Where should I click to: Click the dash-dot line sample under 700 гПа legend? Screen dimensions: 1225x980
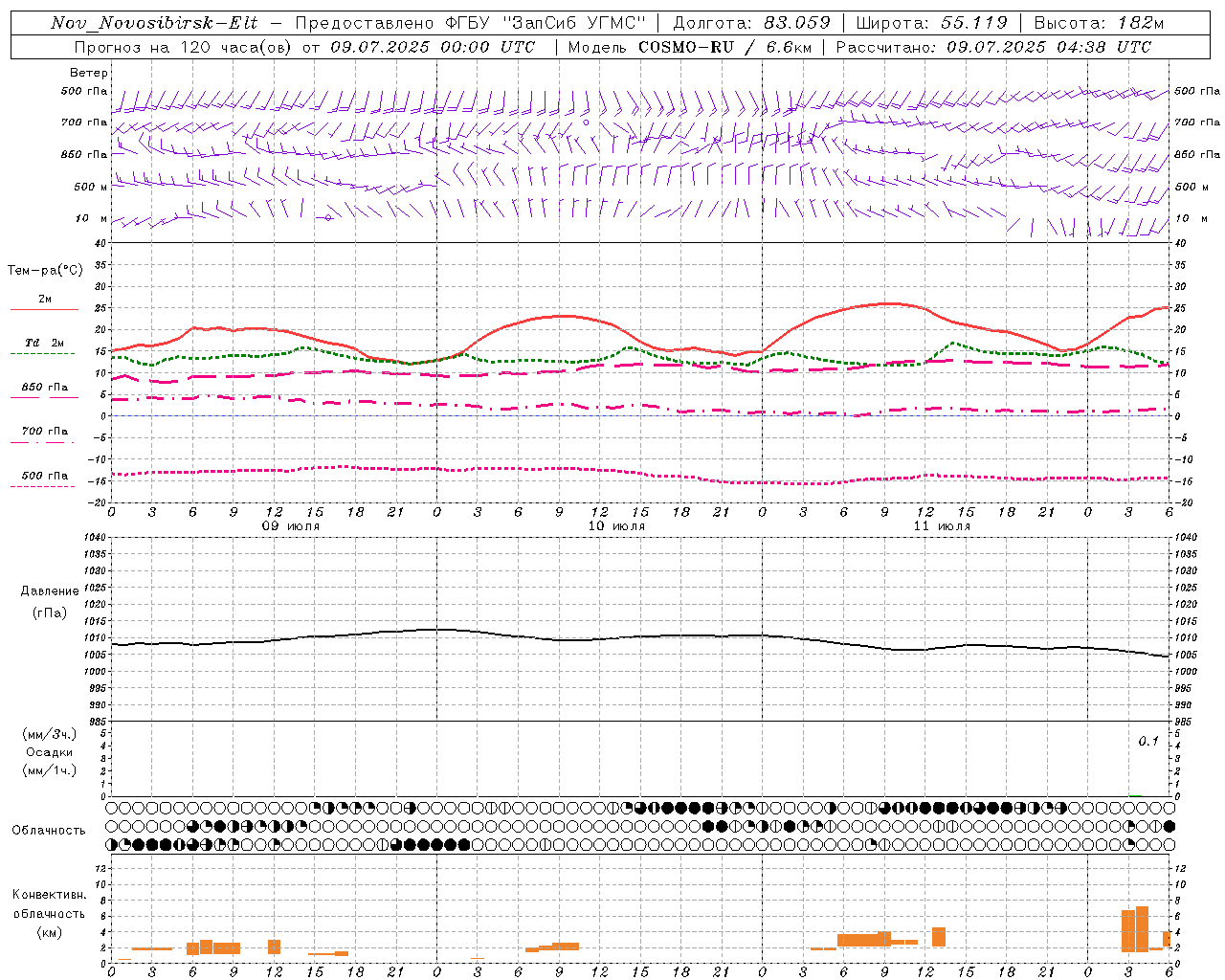pos(43,442)
